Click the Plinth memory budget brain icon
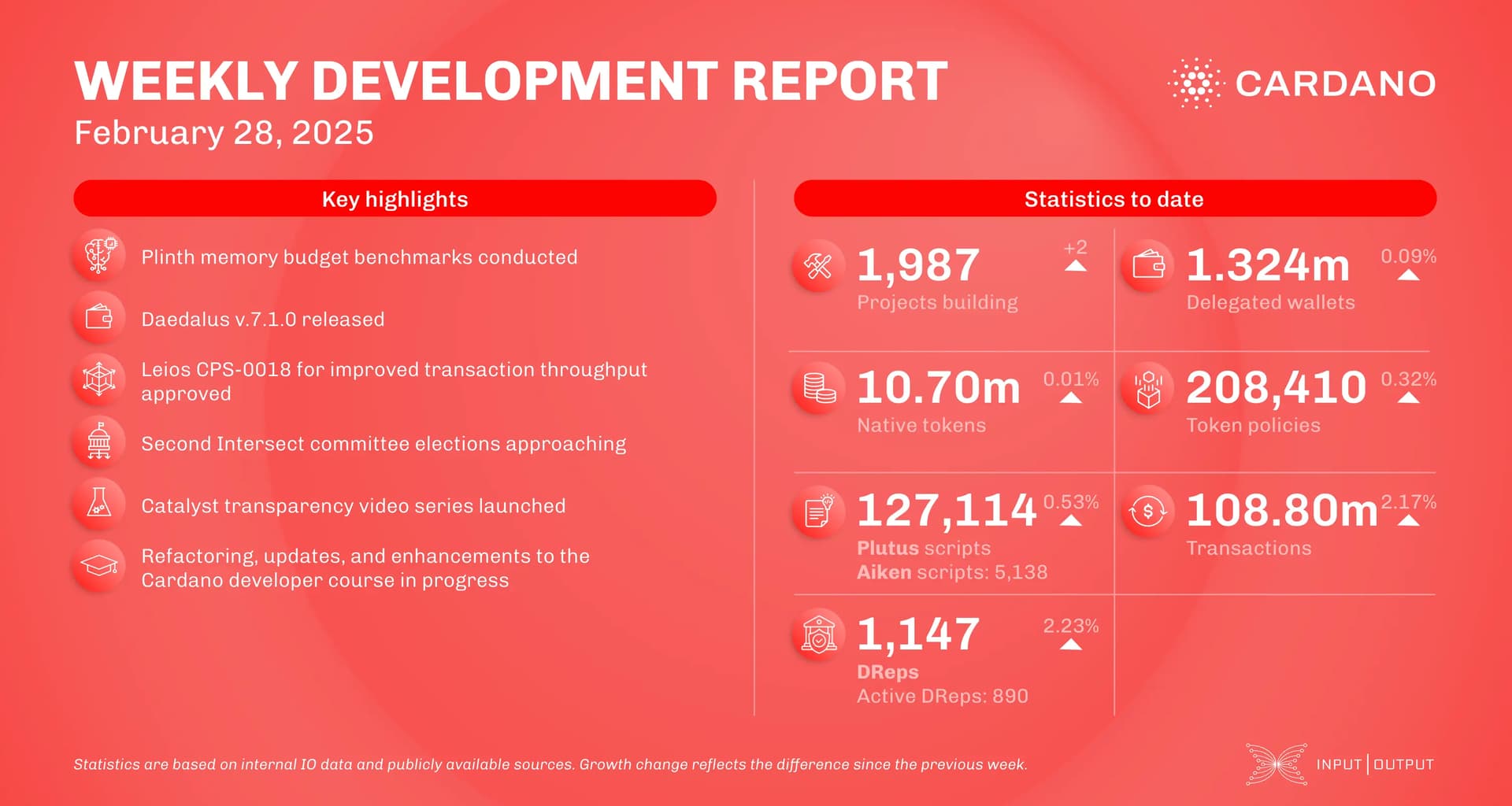Viewport: 1512px width, 806px height. click(99, 256)
